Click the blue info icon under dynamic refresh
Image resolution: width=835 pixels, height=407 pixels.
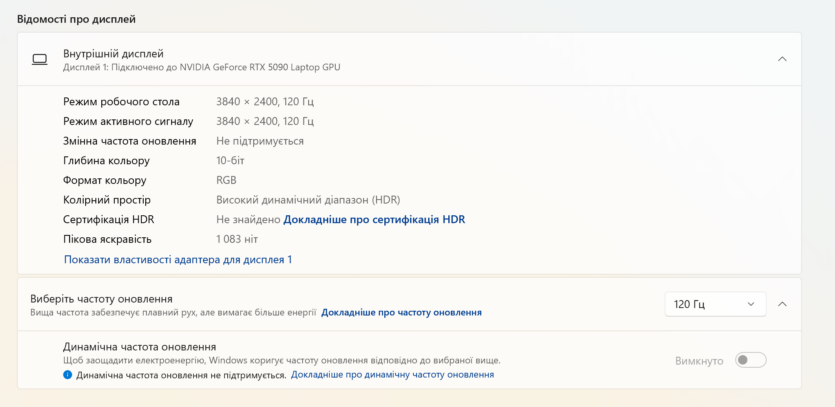(68, 375)
